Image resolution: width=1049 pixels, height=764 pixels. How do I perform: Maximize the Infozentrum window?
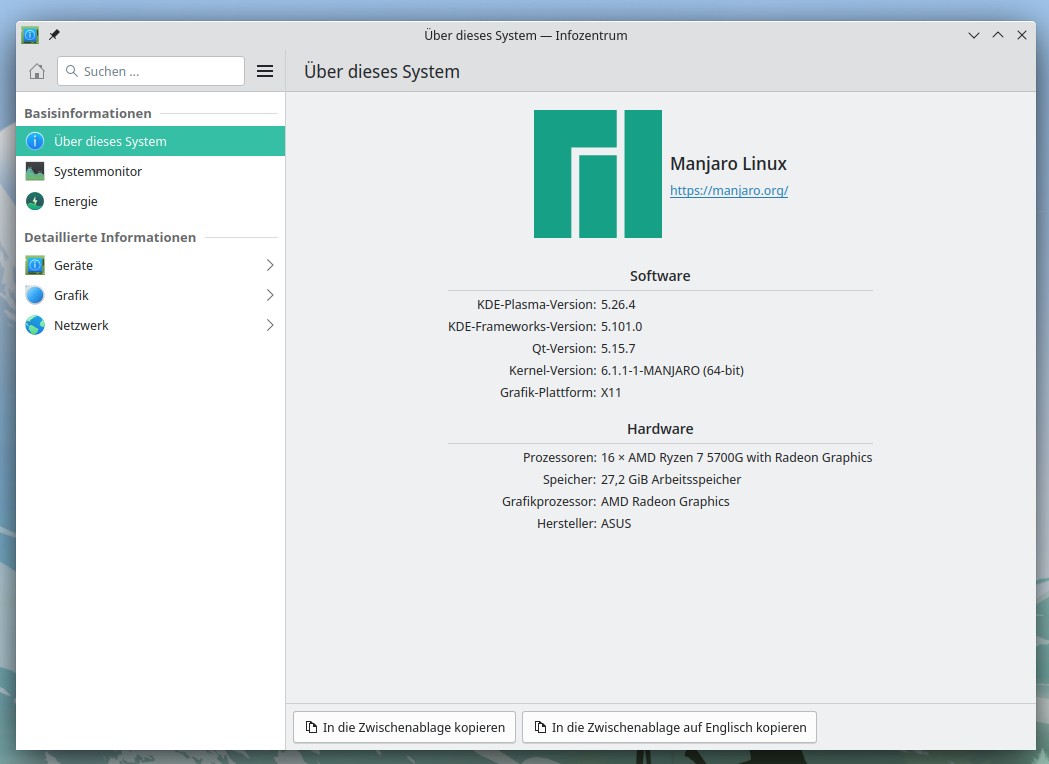pos(998,35)
